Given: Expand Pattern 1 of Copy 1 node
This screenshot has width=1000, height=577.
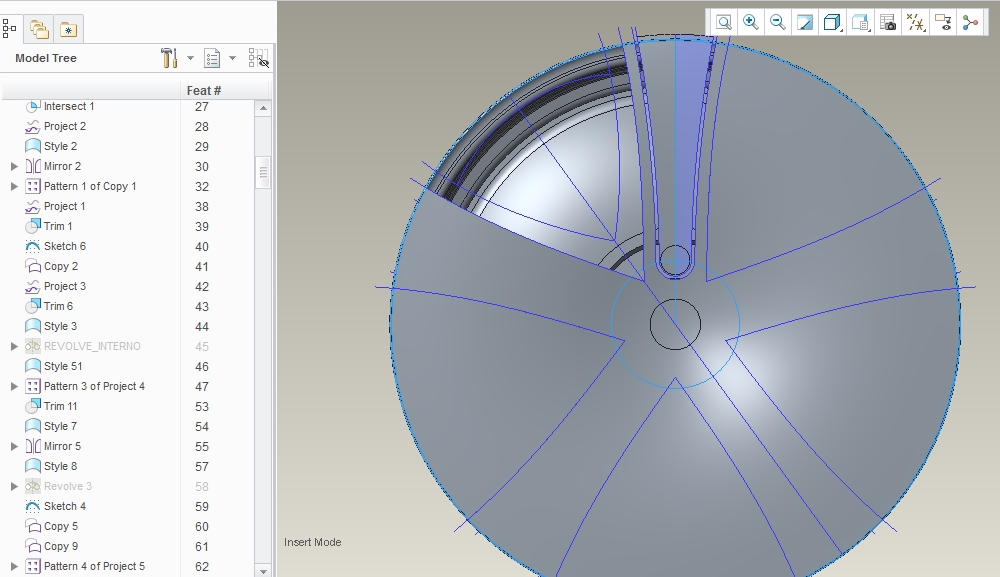Looking at the screenshot, I should tap(14, 186).
